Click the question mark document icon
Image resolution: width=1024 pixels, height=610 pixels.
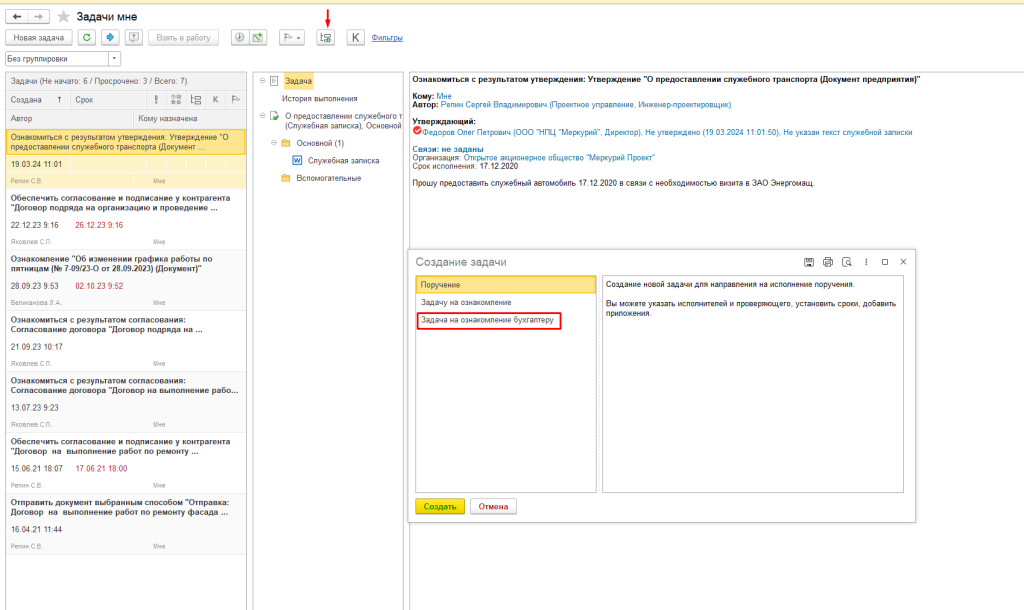(x=134, y=38)
